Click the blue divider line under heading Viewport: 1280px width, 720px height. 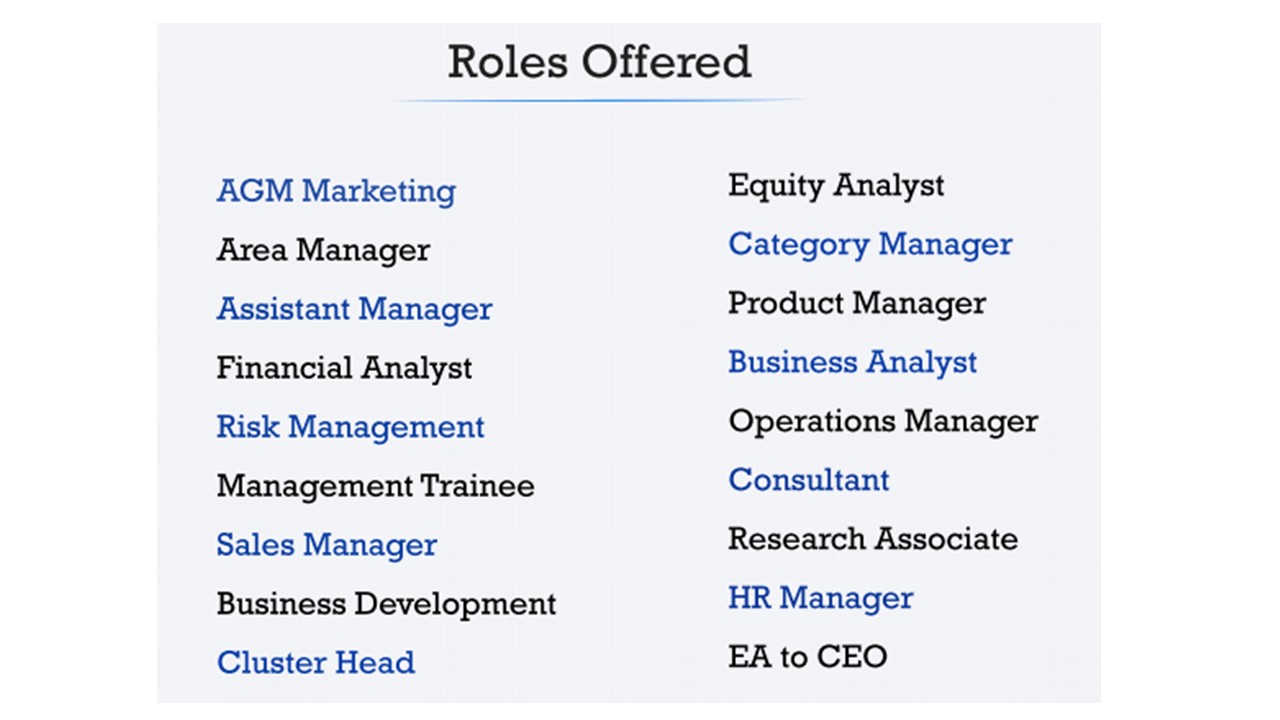click(x=598, y=100)
